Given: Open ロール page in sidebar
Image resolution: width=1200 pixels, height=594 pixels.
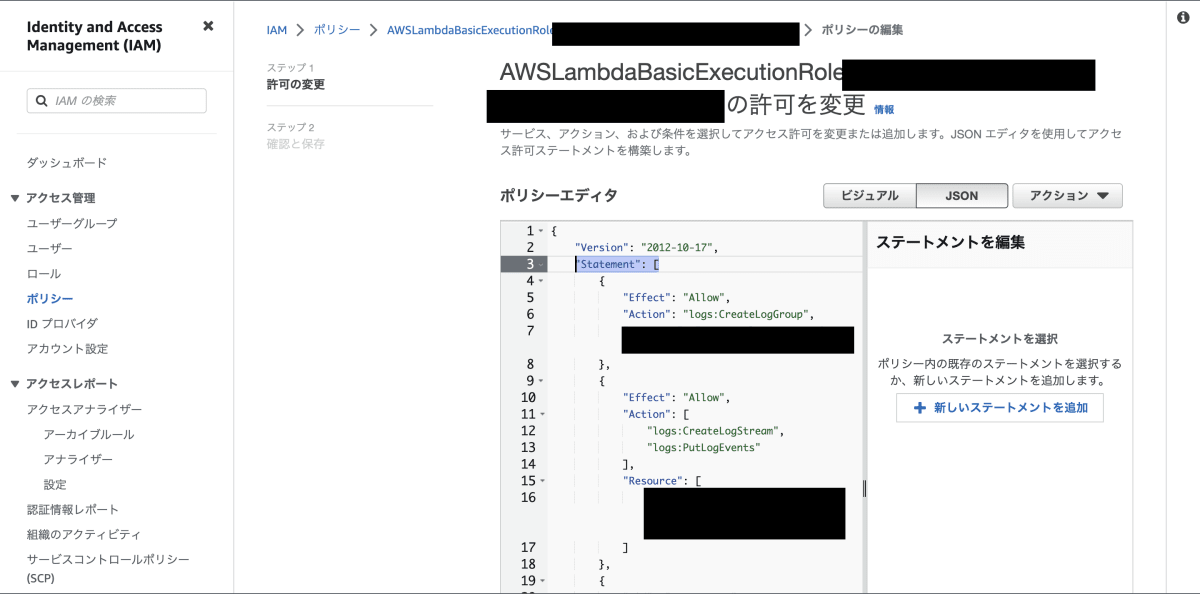Looking at the screenshot, I should click(x=44, y=273).
